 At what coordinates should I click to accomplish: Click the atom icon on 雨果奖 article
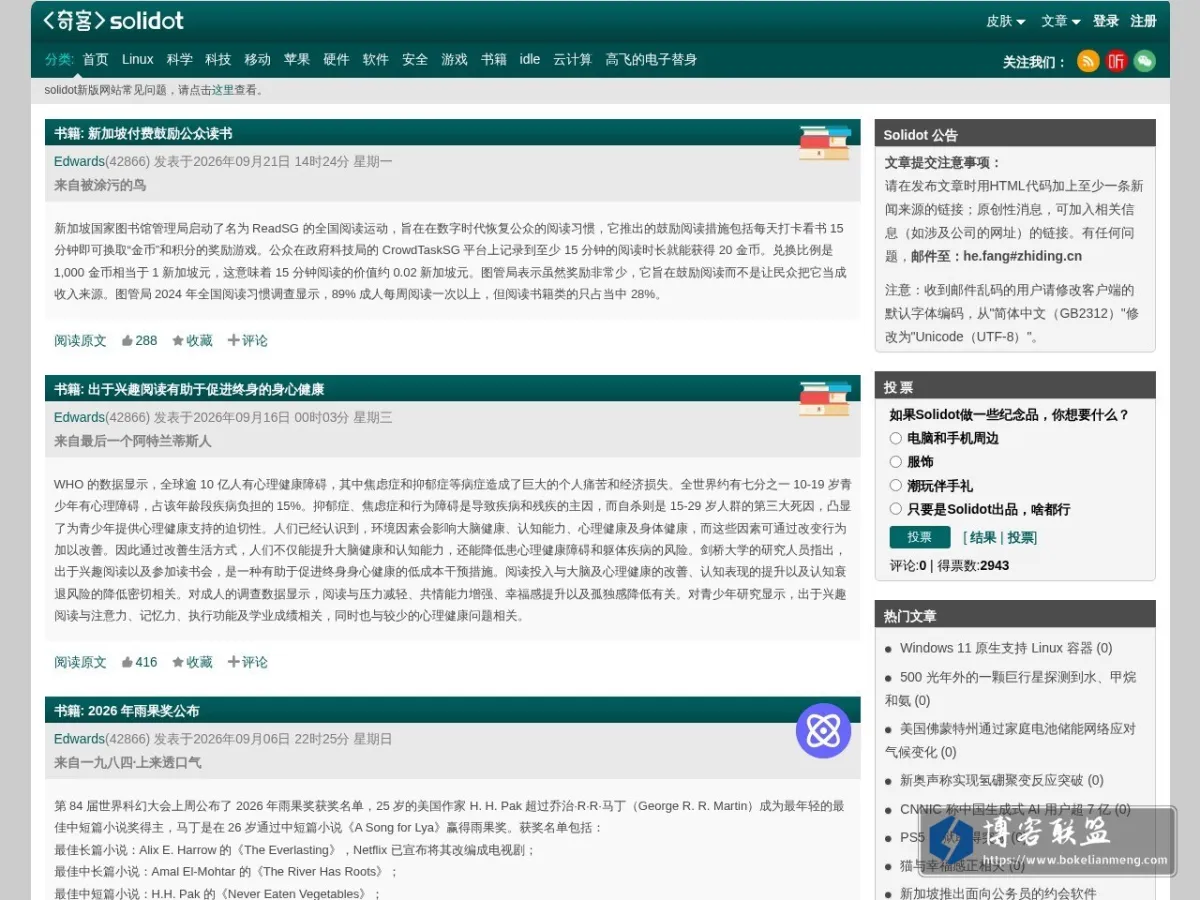click(823, 731)
